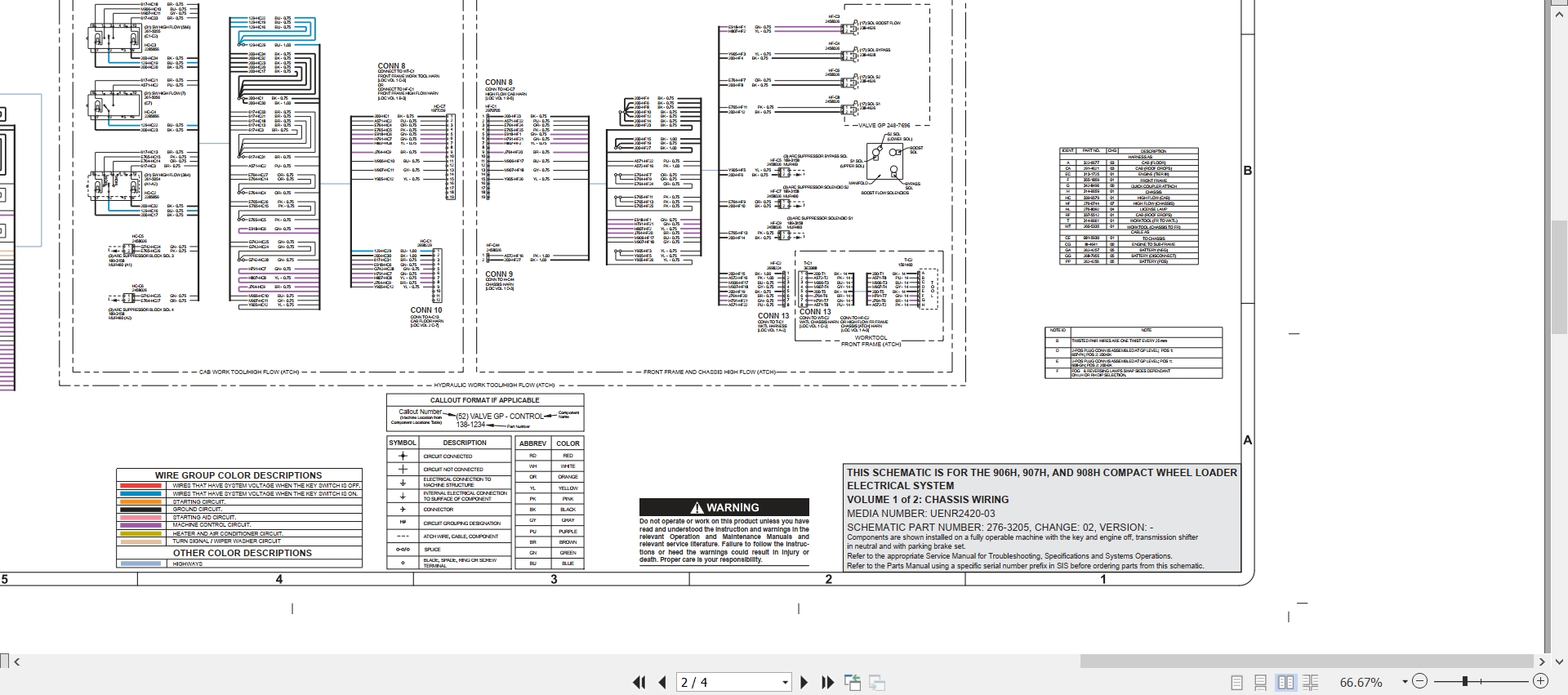Click the next view icon
The width and height of the screenshot is (1568, 695).
coord(878,683)
